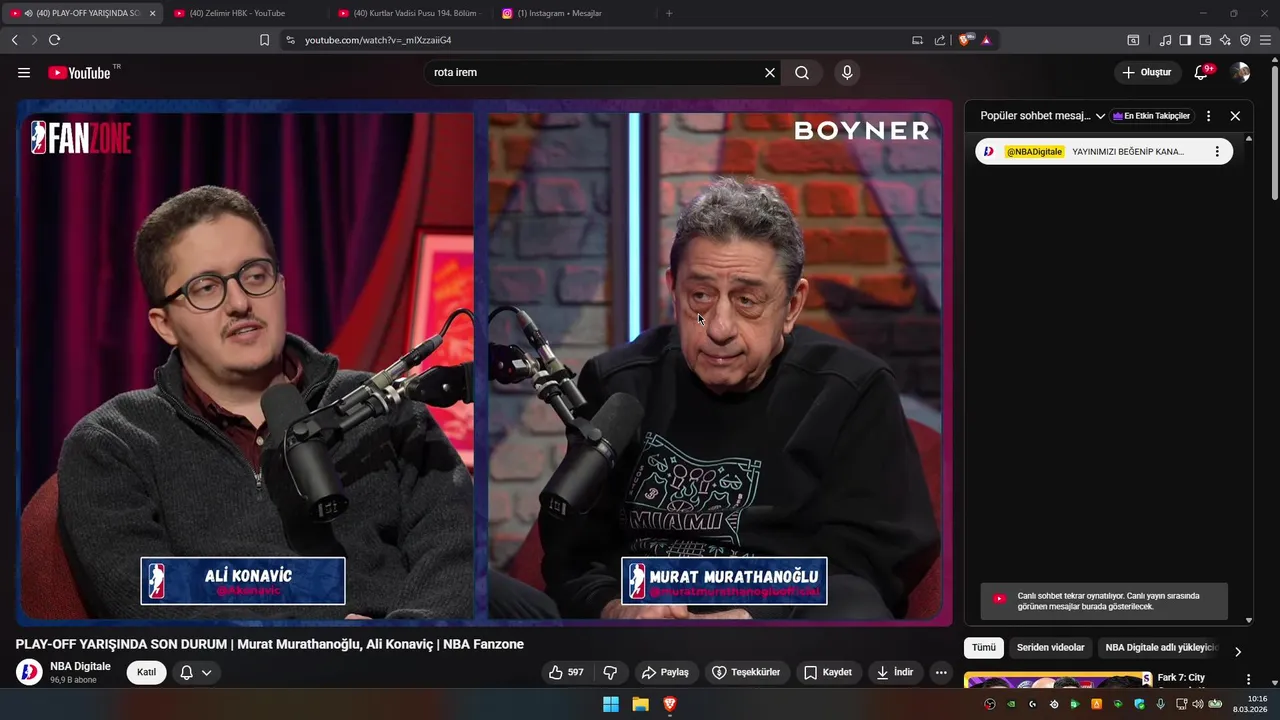Open File Explorer from the taskbar

click(x=640, y=704)
